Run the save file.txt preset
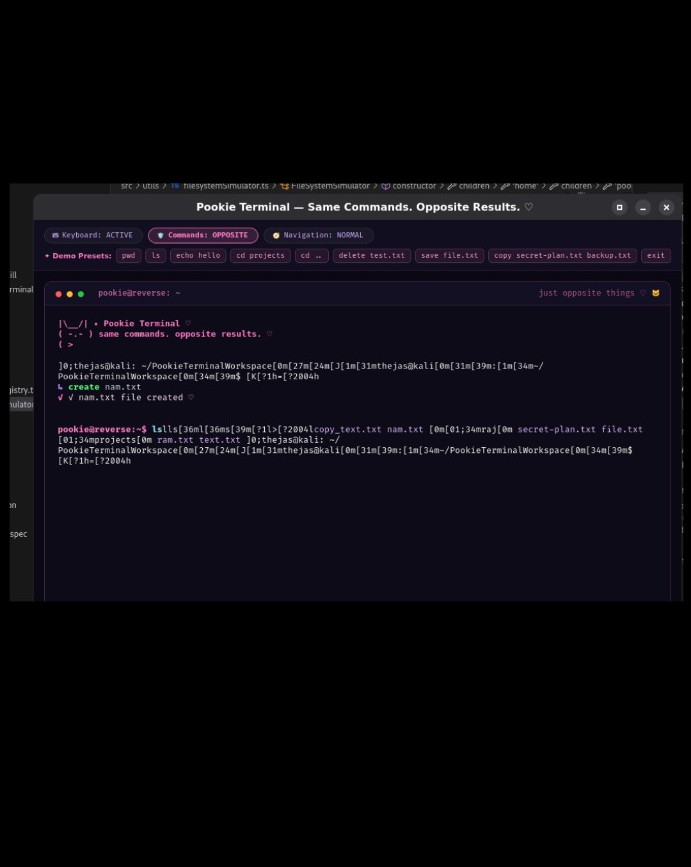This screenshot has height=867, width=691. click(449, 255)
